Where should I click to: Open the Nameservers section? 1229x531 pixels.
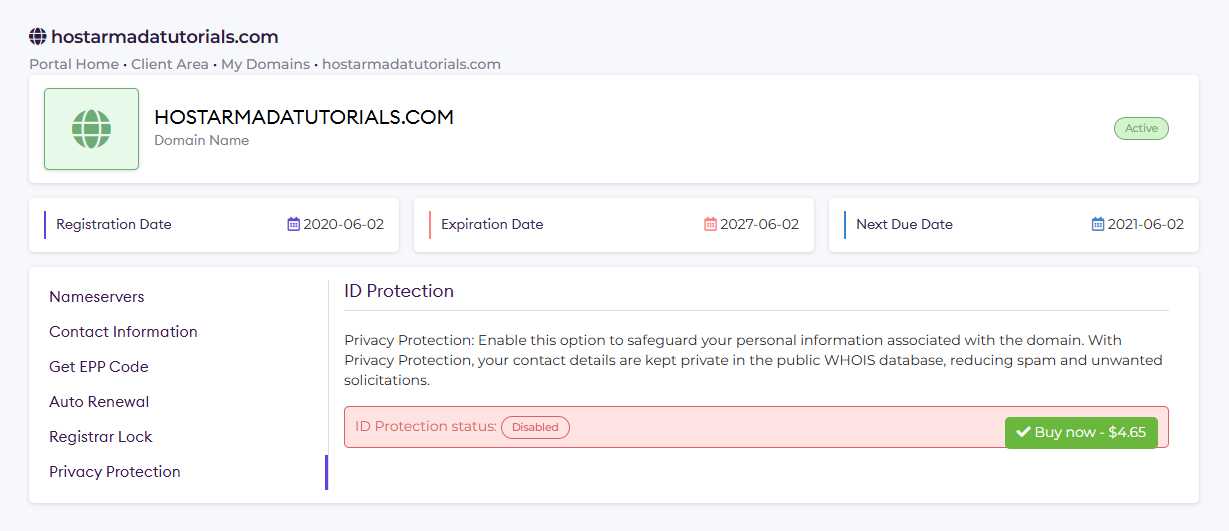97,297
